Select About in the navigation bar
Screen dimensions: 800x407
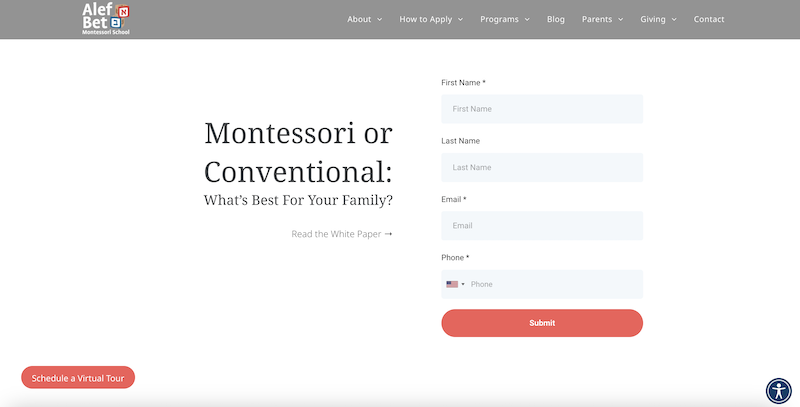pos(359,19)
